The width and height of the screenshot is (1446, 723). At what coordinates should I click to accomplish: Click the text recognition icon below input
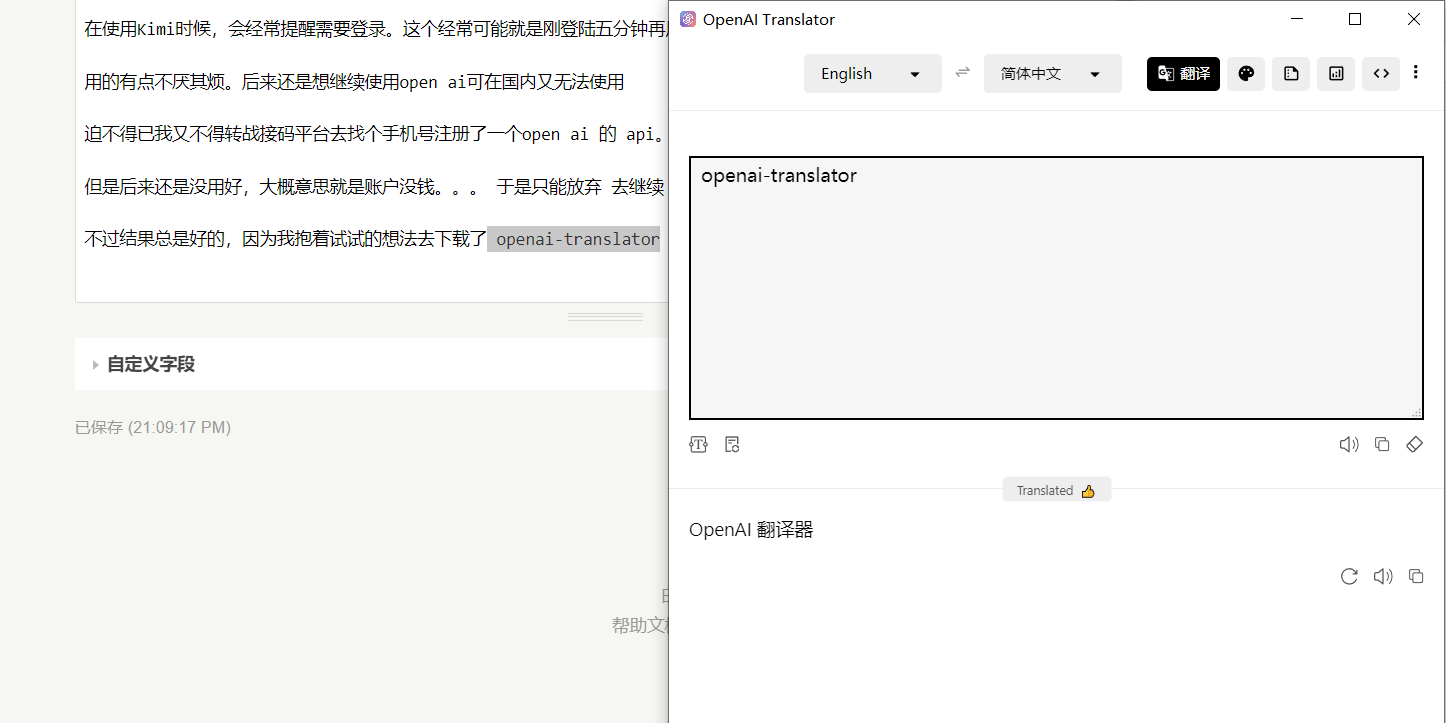coord(698,445)
